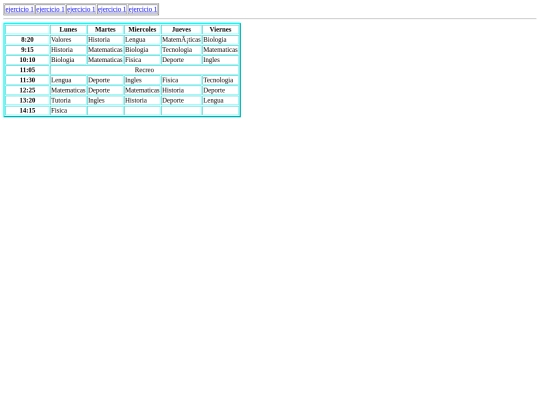Click the "Martes" column header

[105, 30]
